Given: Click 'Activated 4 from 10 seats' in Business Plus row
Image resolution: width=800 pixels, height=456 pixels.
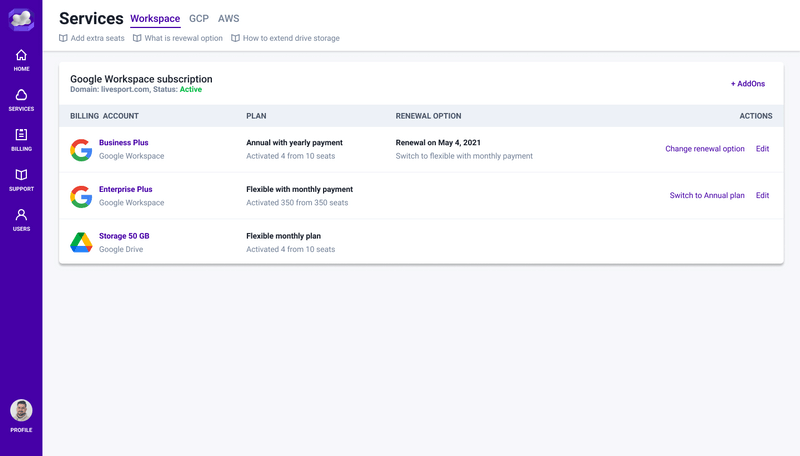Looking at the screenshot, I should 290,156.
